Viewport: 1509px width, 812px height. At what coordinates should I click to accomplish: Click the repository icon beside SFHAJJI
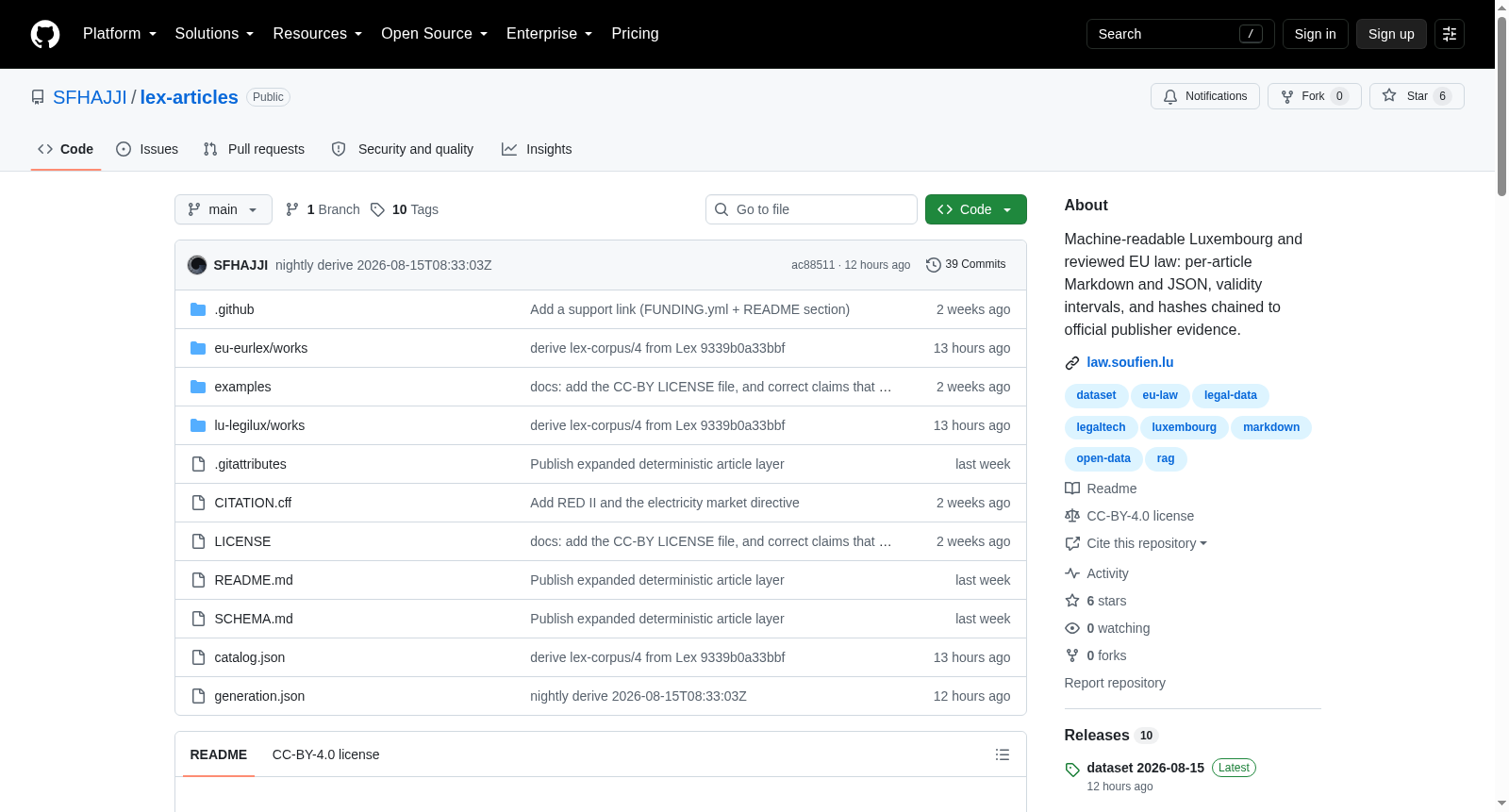point(38,97)
